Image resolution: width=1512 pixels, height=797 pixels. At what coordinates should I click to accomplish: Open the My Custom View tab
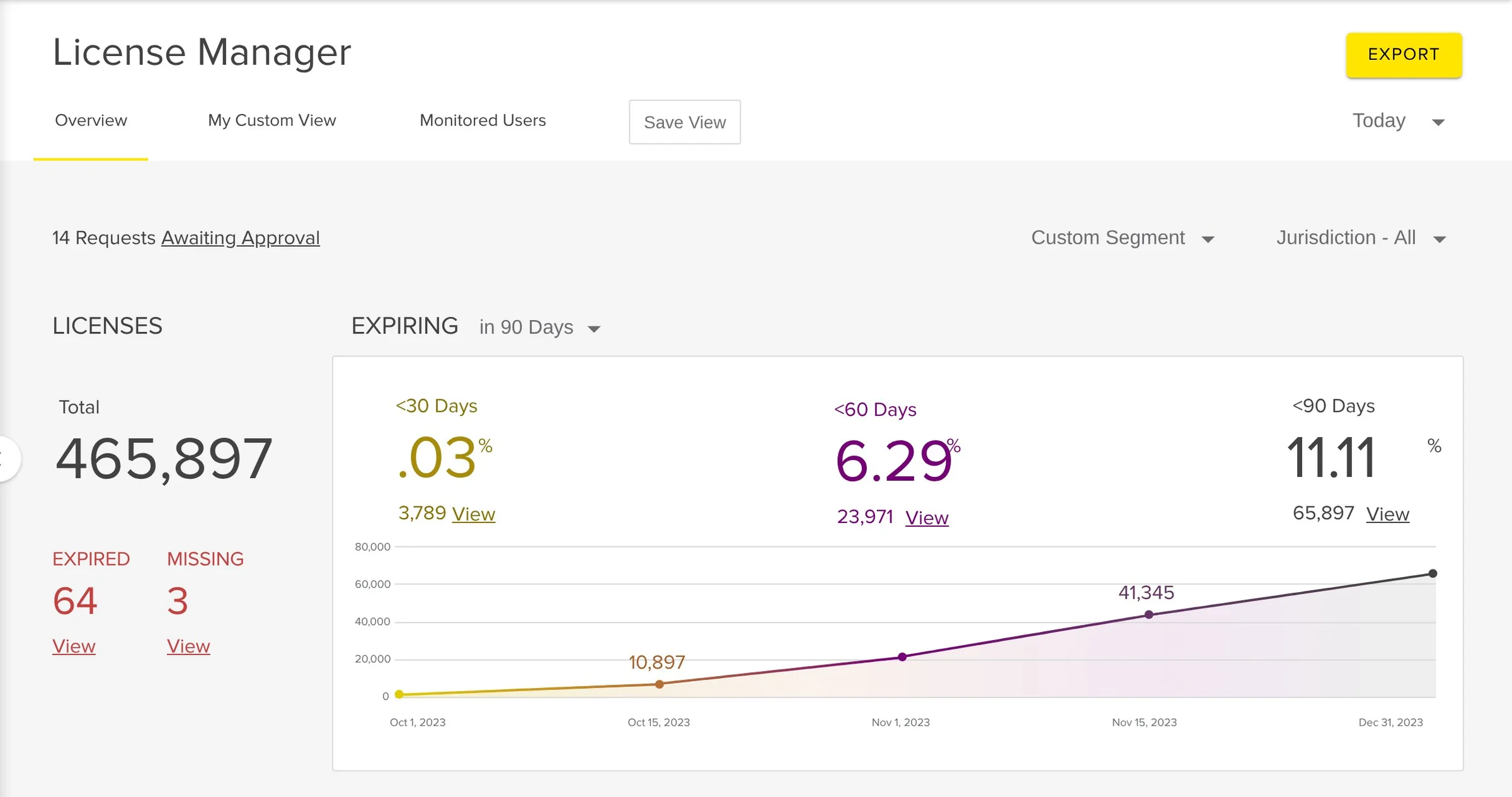tap(272, 120)
